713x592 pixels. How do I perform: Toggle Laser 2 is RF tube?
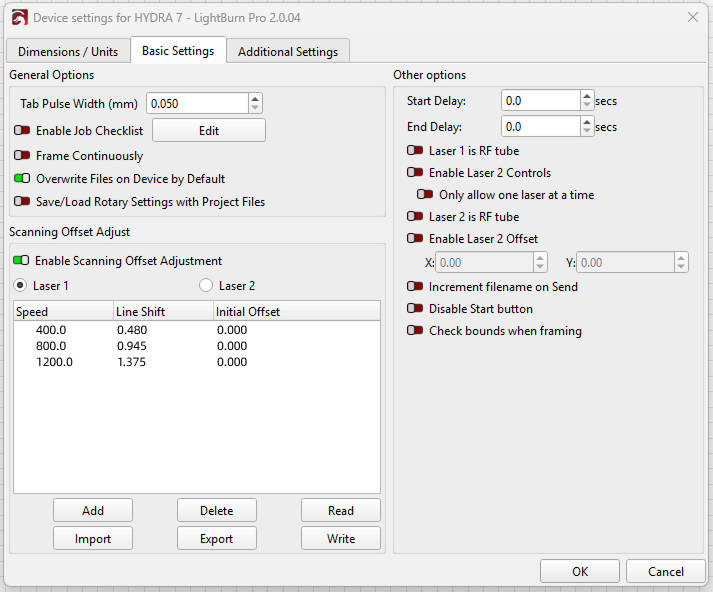click(x=415, y=216)
